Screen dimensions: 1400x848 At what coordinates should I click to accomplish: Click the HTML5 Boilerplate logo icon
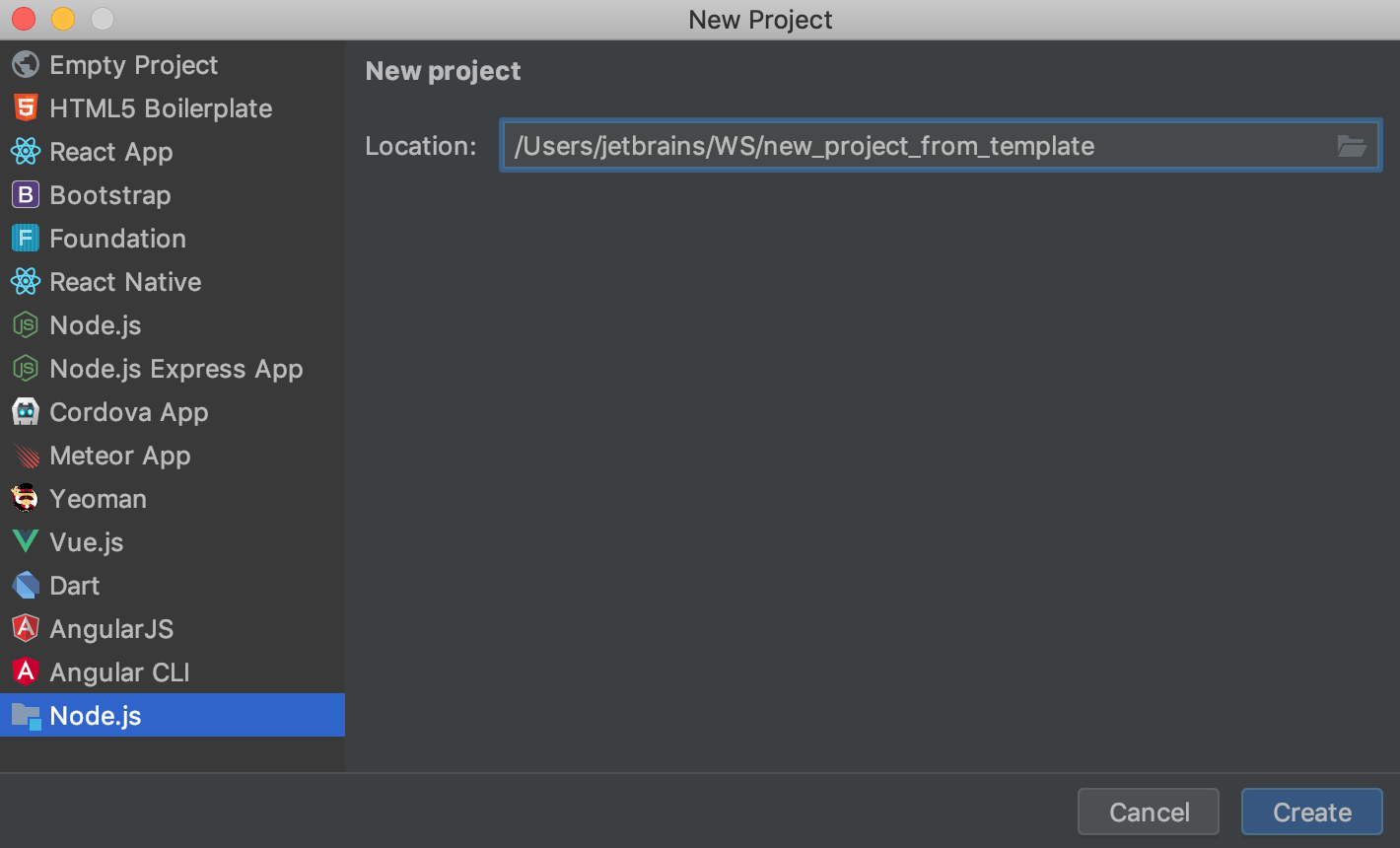(27, 108)
